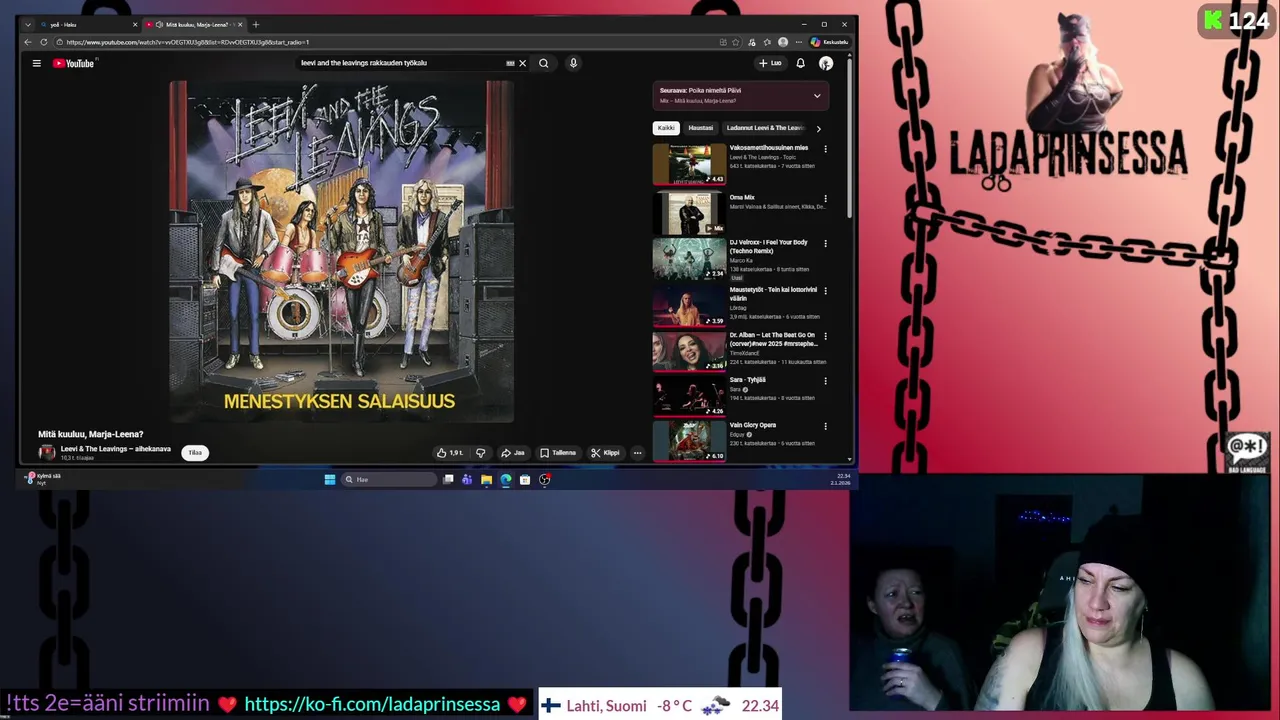Run the search with magnifier button
Screen dimensions: 1280x720
[543, 63]
